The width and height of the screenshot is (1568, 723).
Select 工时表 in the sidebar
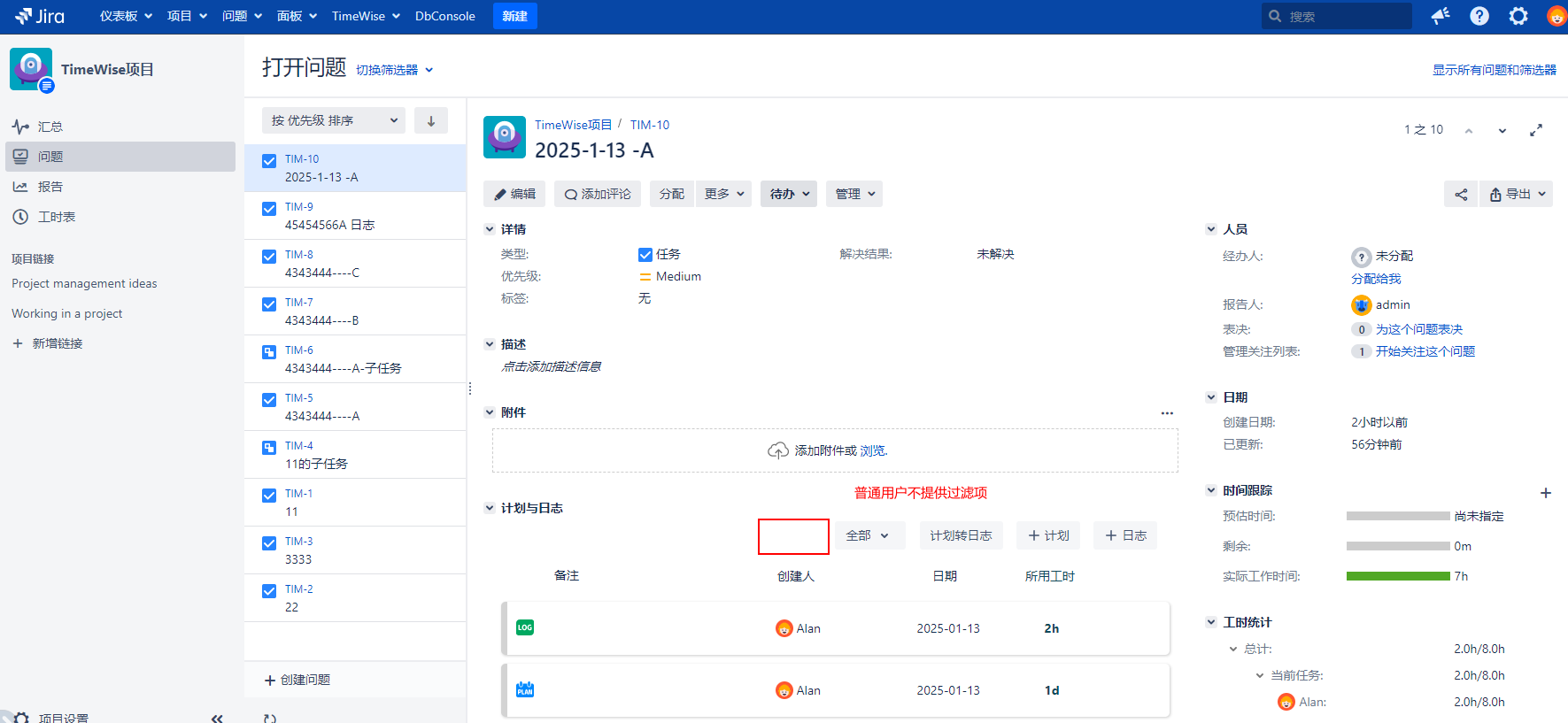click(56, 217)
